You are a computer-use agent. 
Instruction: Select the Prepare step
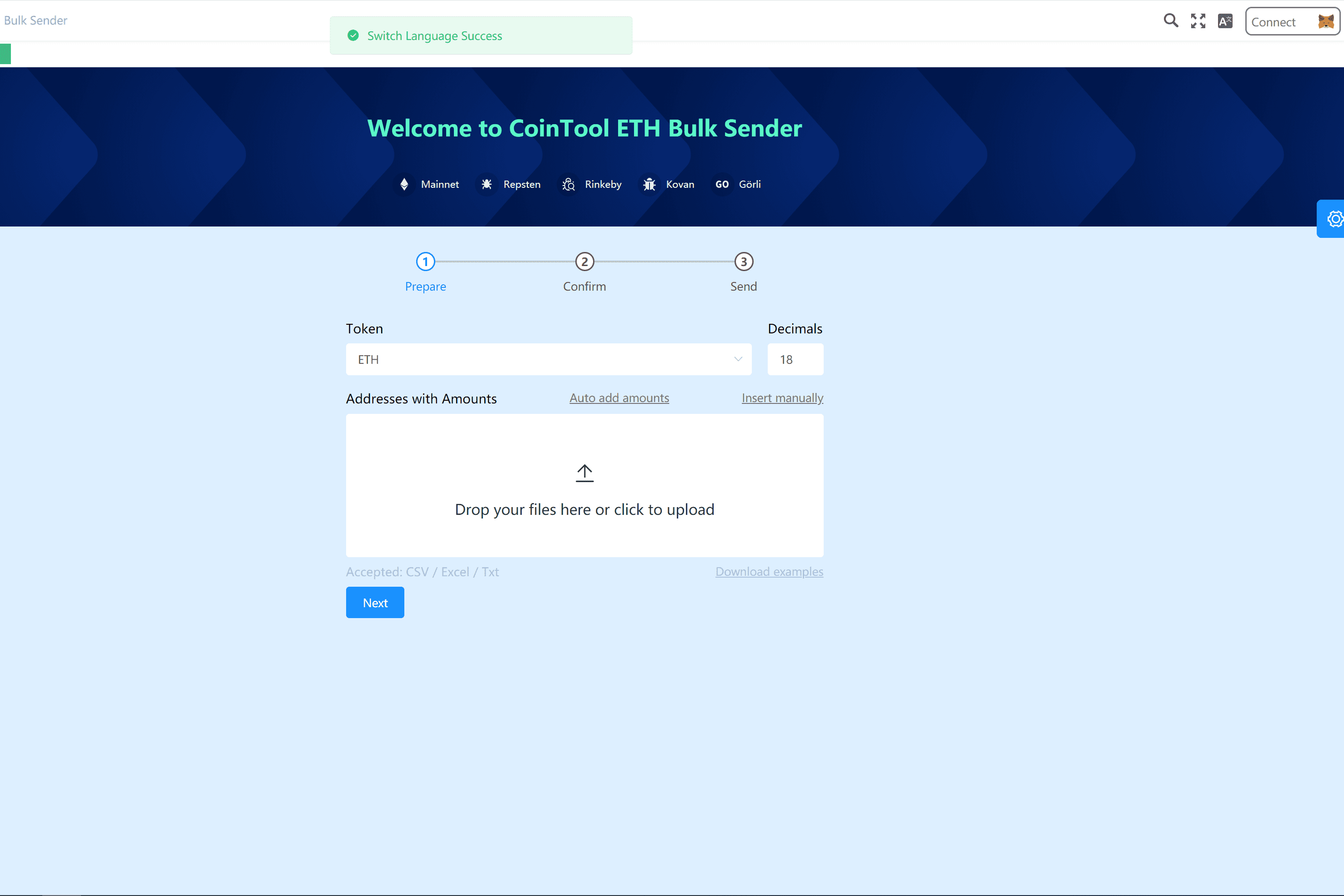425,262
